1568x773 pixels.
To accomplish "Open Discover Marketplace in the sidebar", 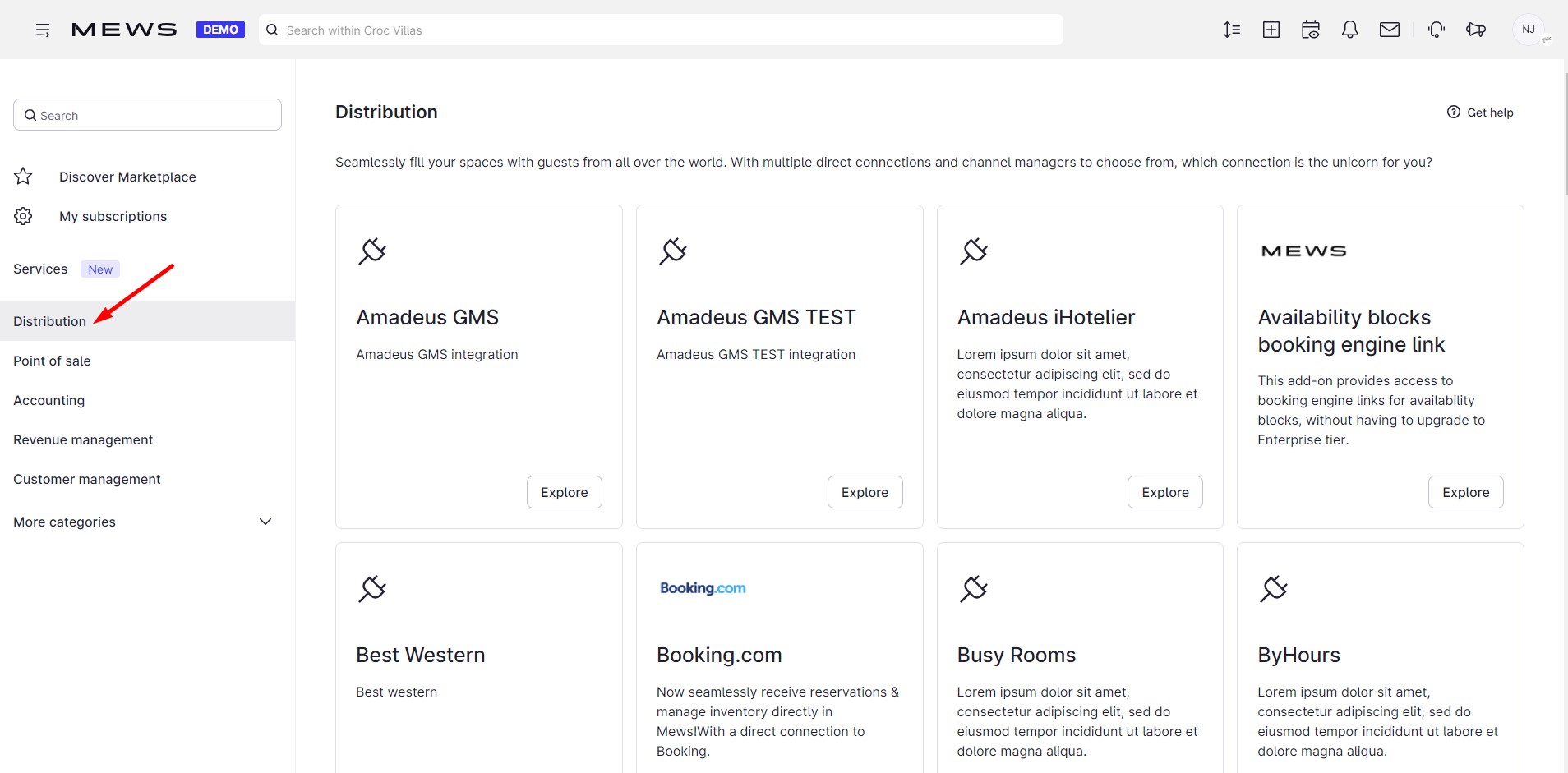I will pos(127,177).
